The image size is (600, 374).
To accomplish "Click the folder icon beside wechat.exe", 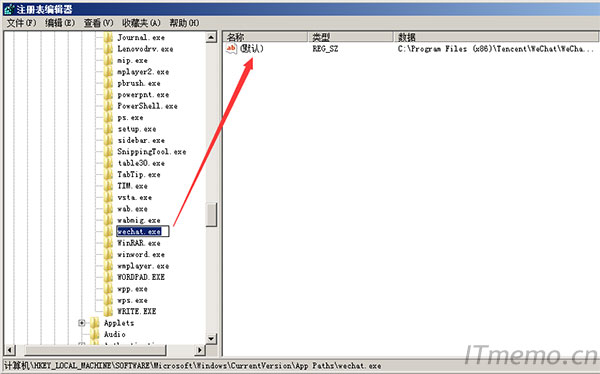I will 108,232.
